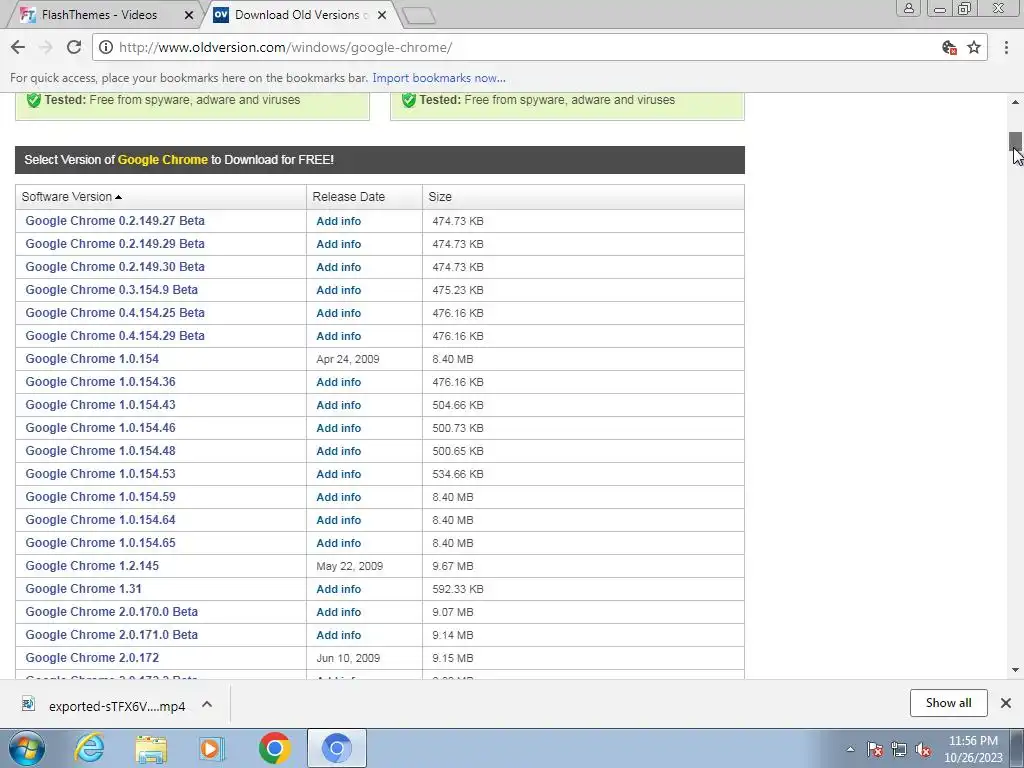The height and width of the screenshot is (768, 1024).
Task: Open Google Chrome 2.0.170.0 Beta link
Action: (112, 611)
